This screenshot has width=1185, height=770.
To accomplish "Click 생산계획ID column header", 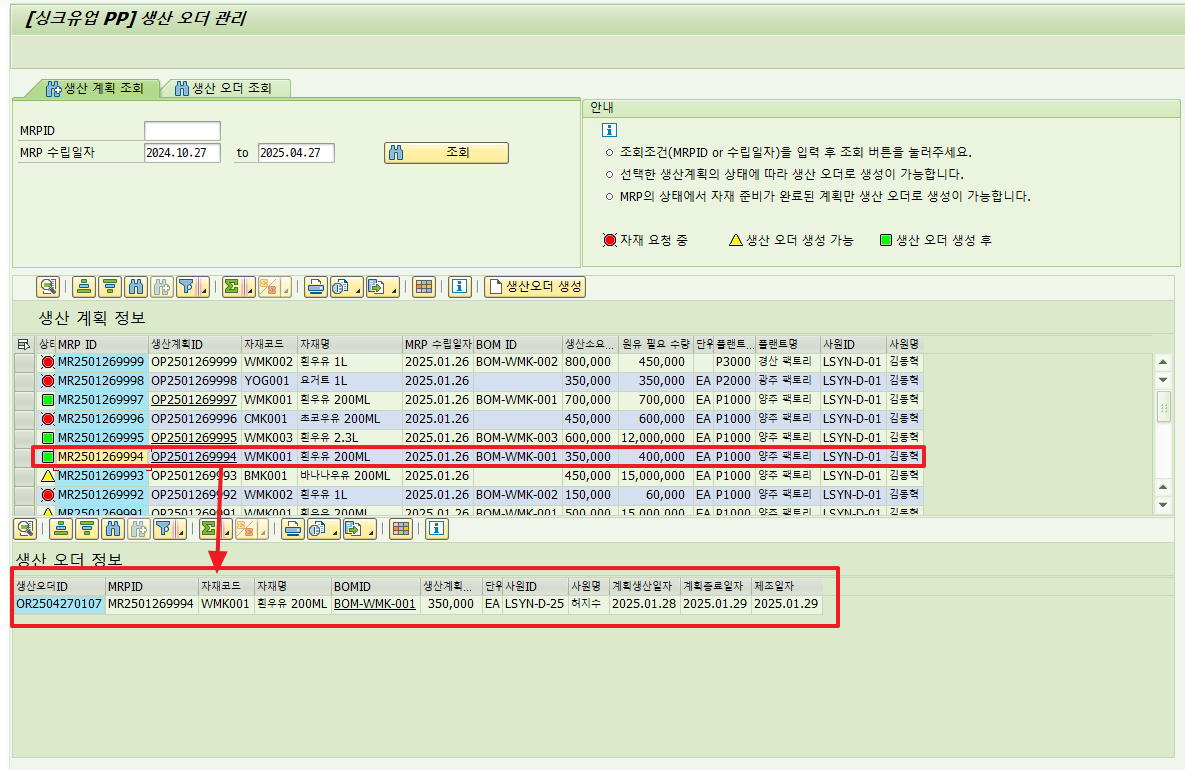I will pos(194,345).
